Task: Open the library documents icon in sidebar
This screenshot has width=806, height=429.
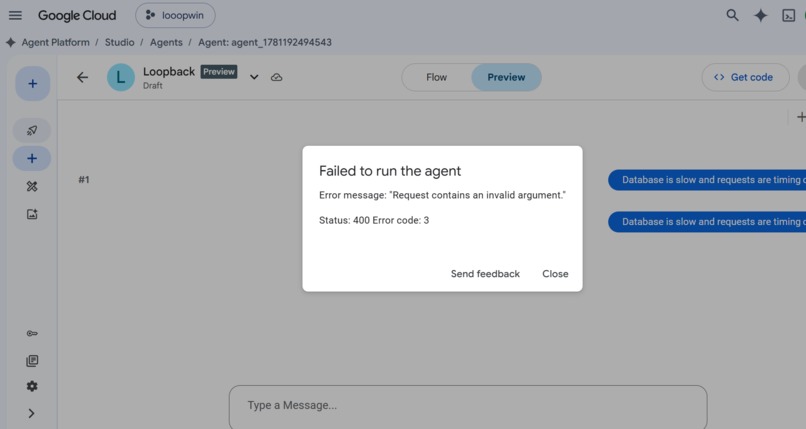Action: tap(32, 361)
